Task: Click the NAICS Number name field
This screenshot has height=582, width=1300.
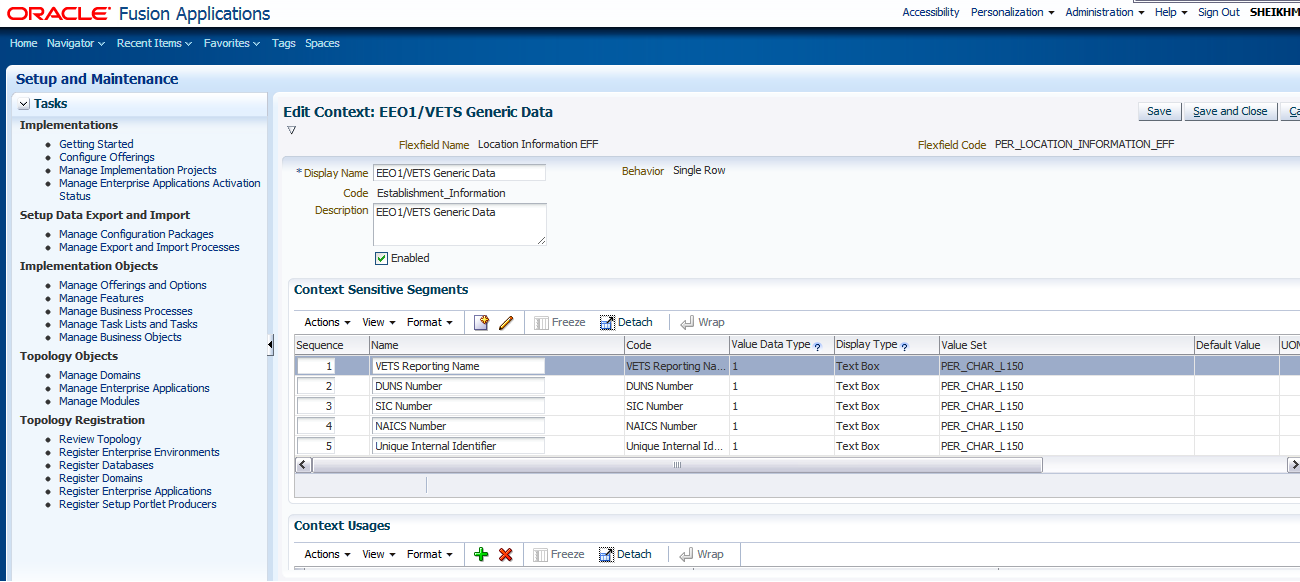Action: tap(457, 426)
